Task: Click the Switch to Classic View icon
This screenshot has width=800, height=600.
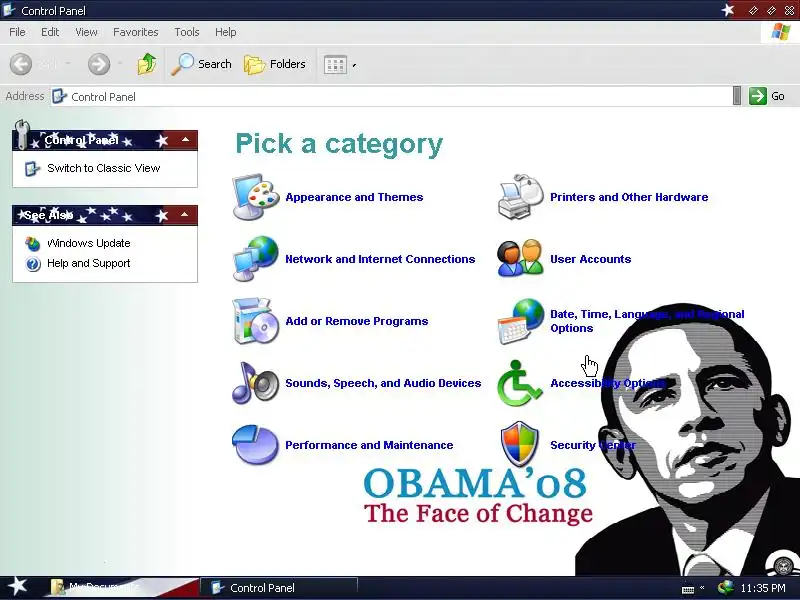Action: [x=33, y=168]
